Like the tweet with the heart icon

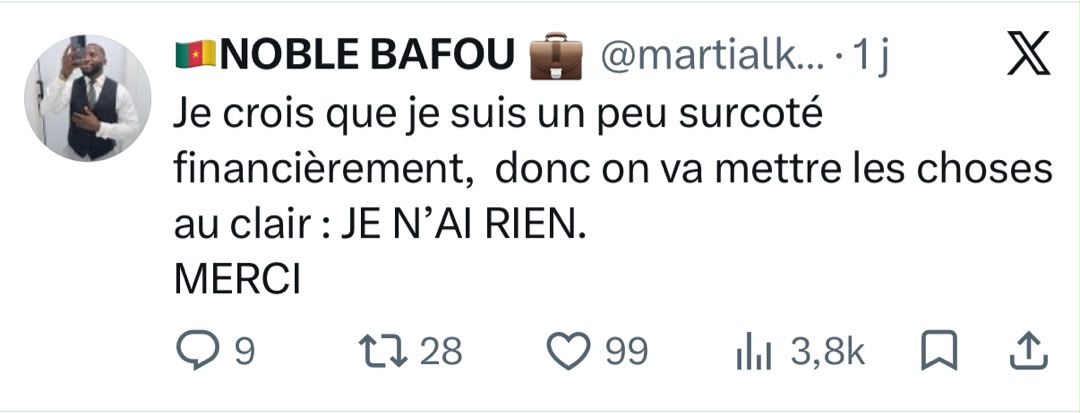pyautogui.click(x=569, y=351)
